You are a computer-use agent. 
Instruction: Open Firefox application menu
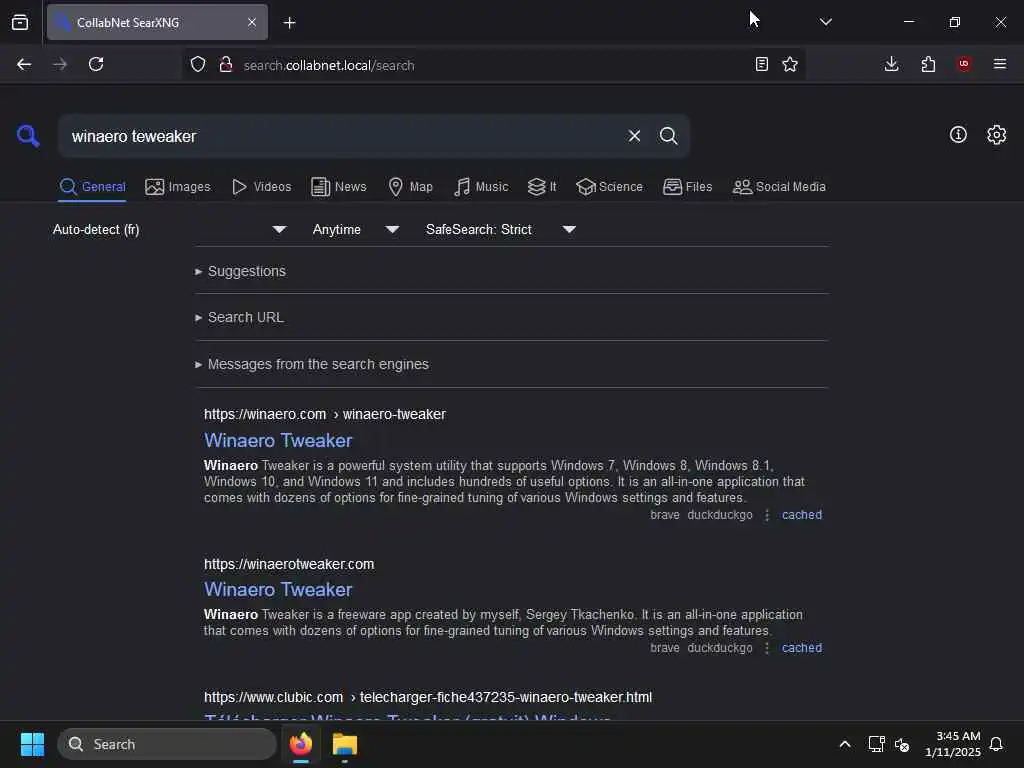click(1000, 64)
